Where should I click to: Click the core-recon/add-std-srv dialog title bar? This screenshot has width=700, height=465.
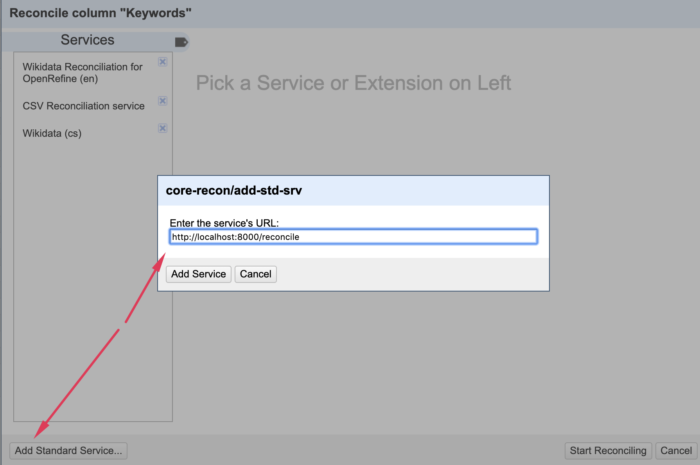click(x=353, y=191)
